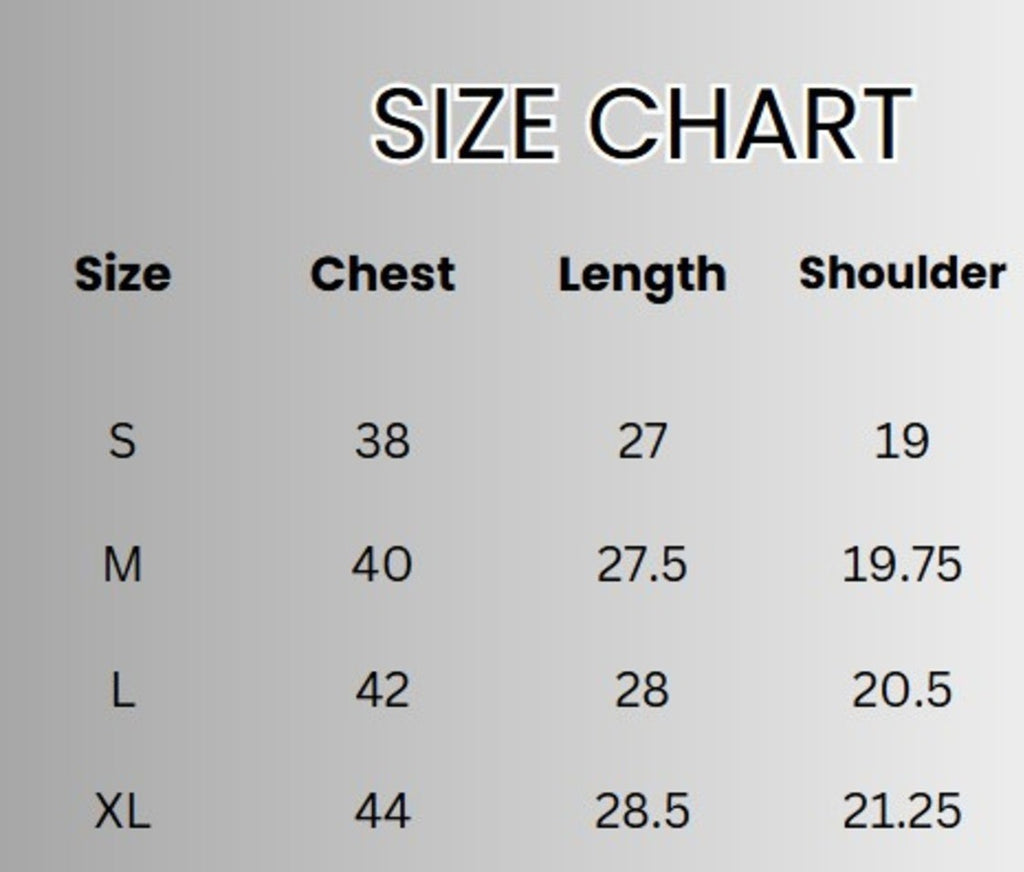Select shoulder value 20.5 for size L
Image resolution: width=1024 pixels, height=872 pixels.
(902, 690)
